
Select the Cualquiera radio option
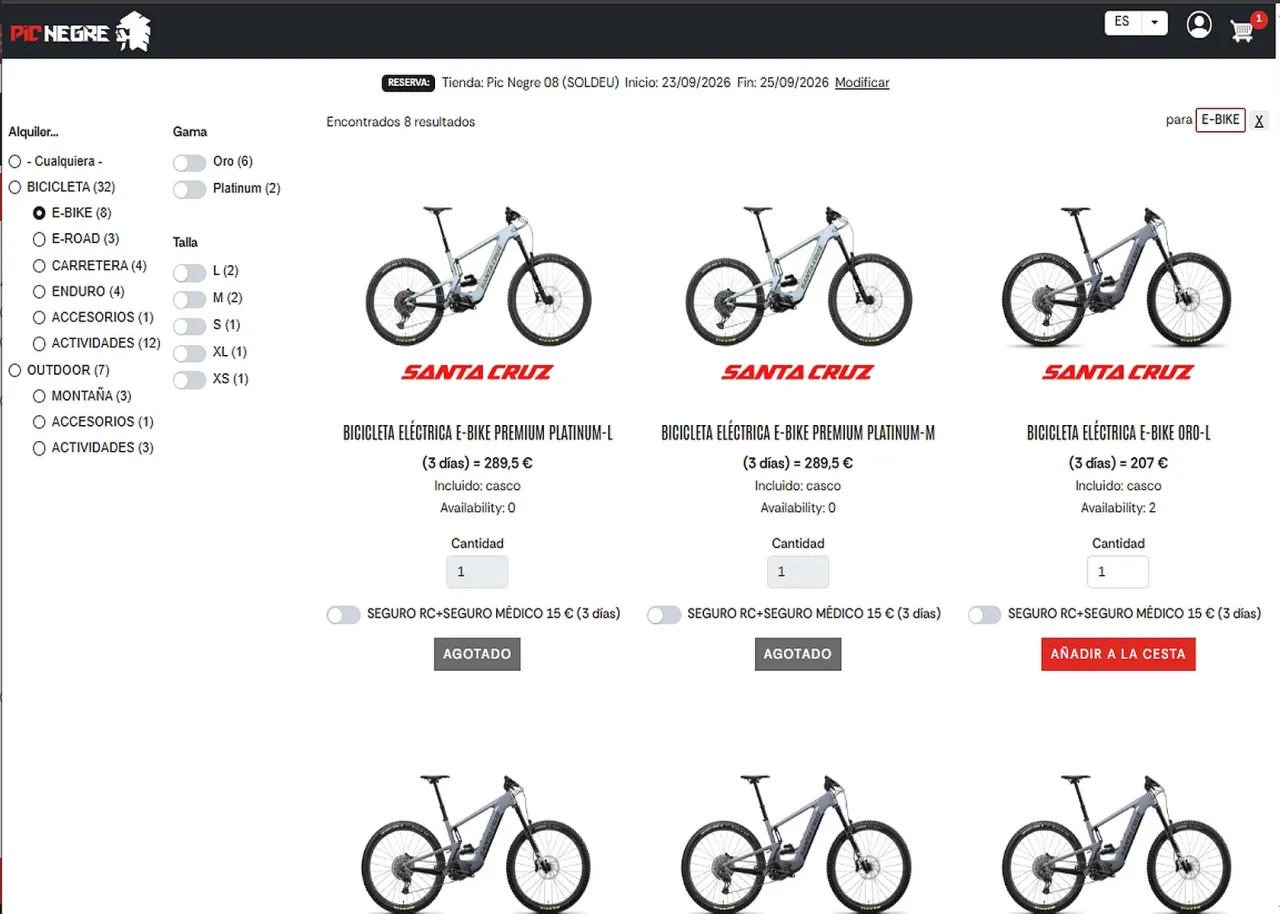pos(15,162)
